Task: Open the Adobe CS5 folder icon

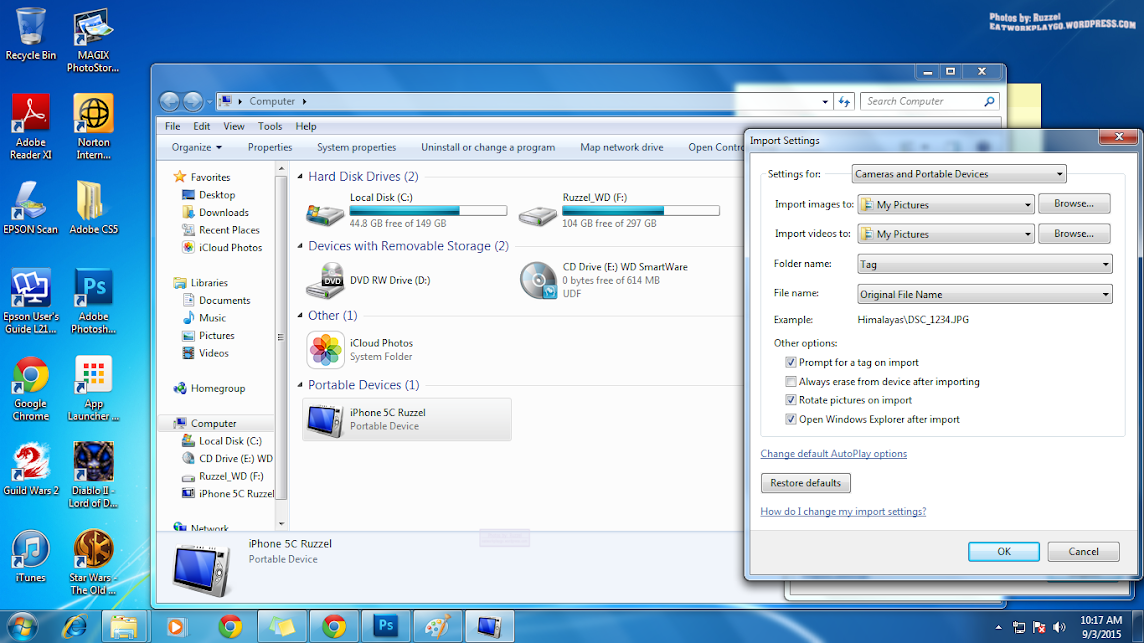Action: (93, 207)
